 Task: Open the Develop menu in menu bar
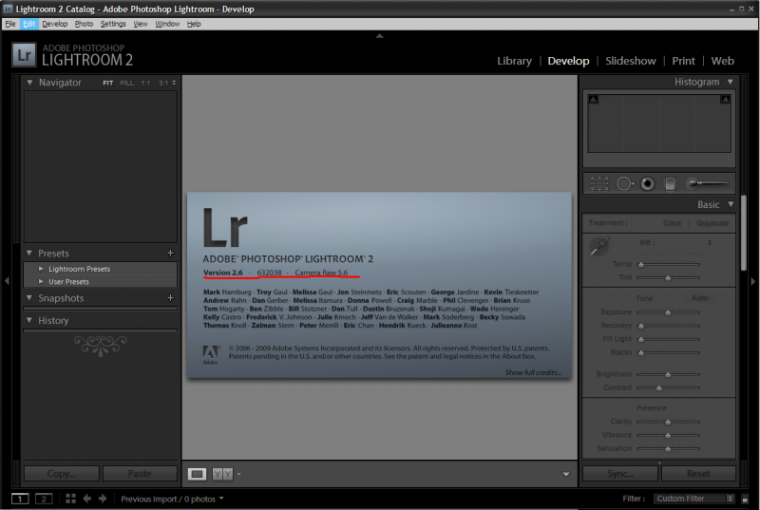point(55,23)
